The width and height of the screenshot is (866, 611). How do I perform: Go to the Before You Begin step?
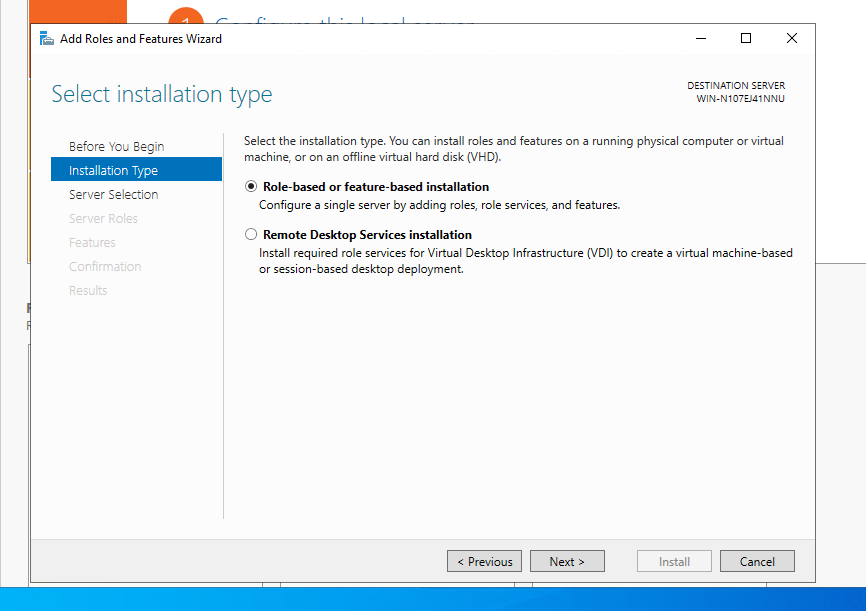click(116, 147)
